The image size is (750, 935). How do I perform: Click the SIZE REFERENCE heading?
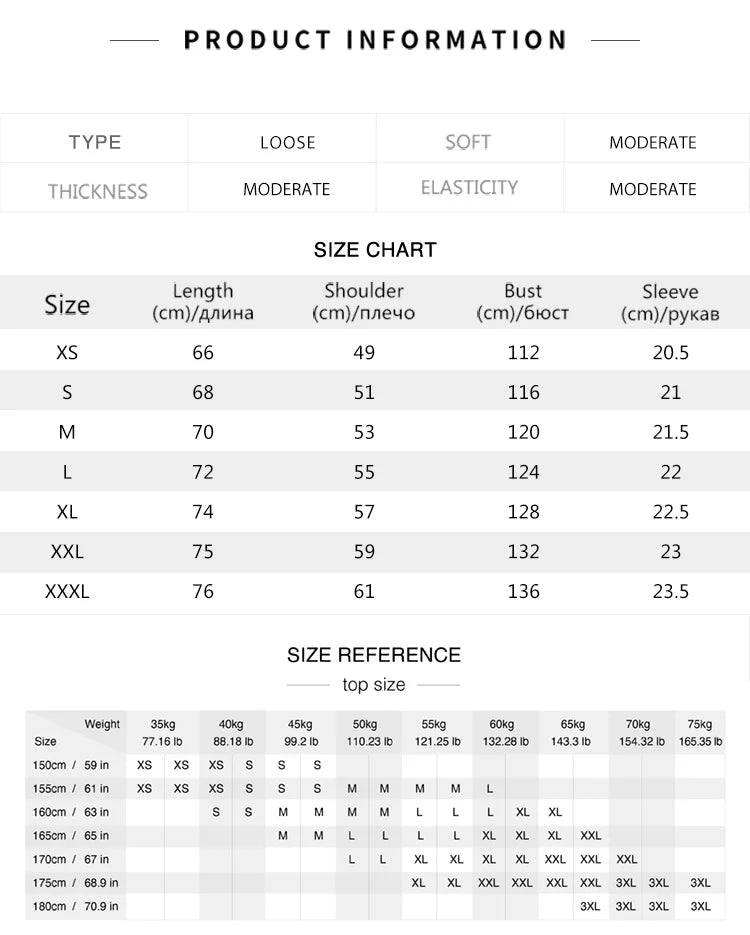(374, 655)
